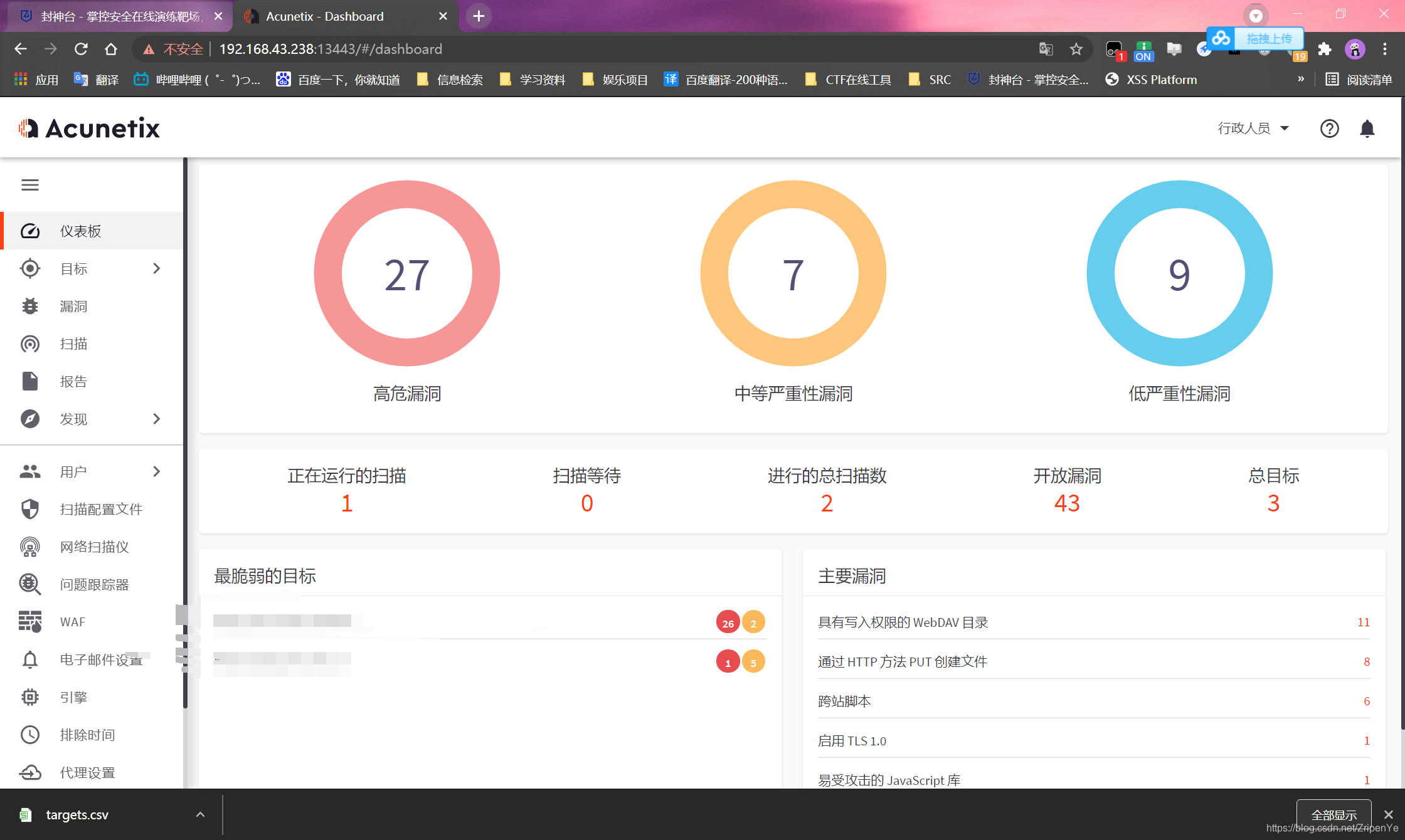
Task: Click 易受攻击的 JavaScript 库 row
Action: (x=1094, y=780)
